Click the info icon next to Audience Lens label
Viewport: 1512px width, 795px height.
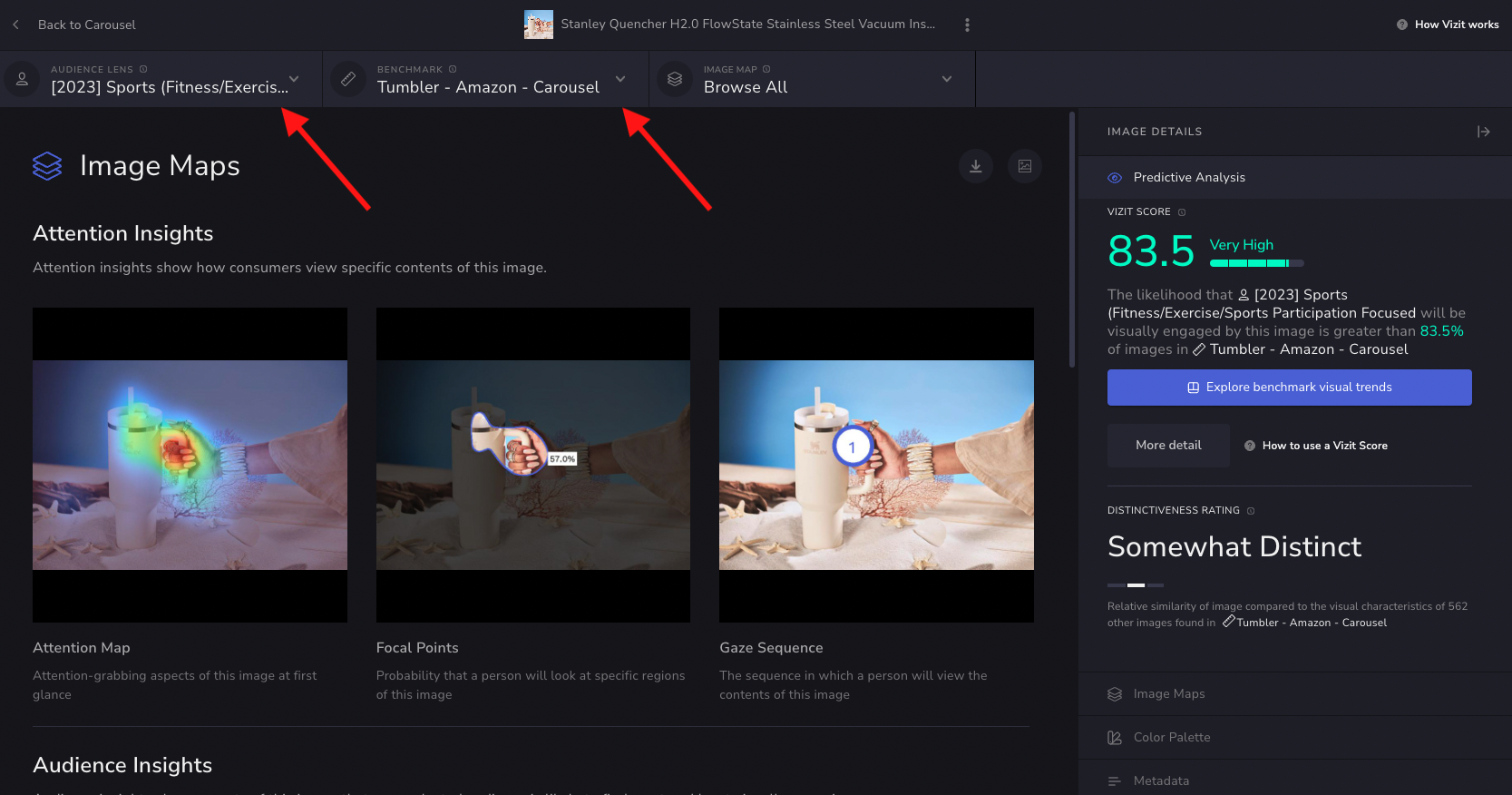coord(143,69)
